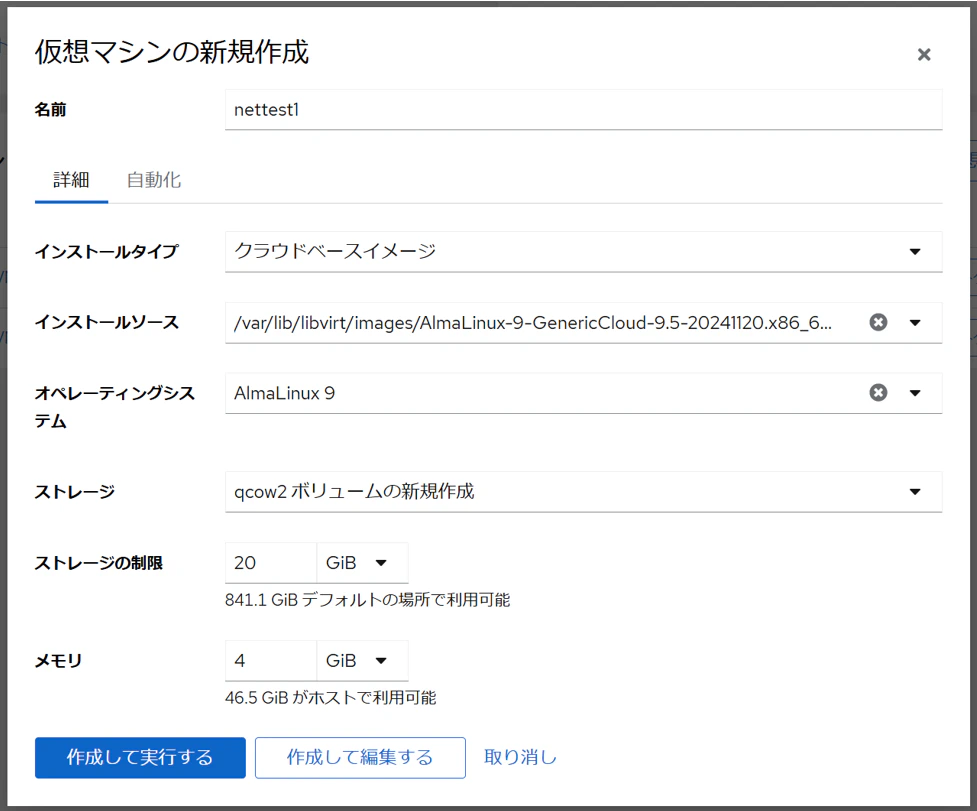Screen dimensions: 977x811
Task: Focus the storage limit value 20 field
Action: pyautogui.click(x=271, y=562)
